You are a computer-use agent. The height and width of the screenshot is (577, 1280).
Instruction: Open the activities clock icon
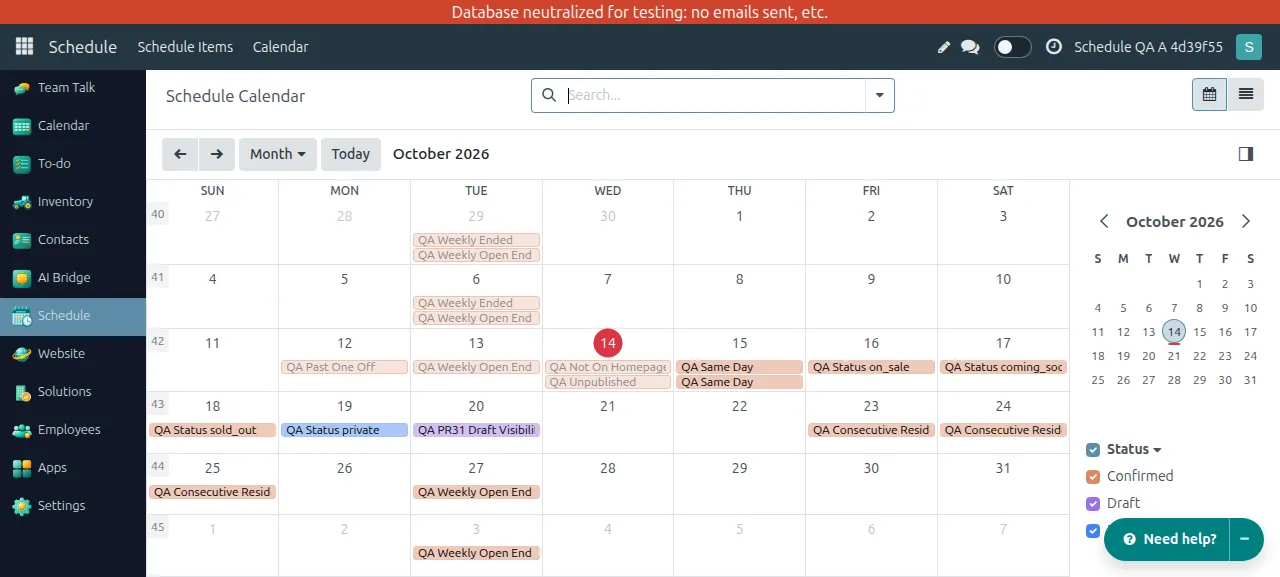(x=1053, y=47)
